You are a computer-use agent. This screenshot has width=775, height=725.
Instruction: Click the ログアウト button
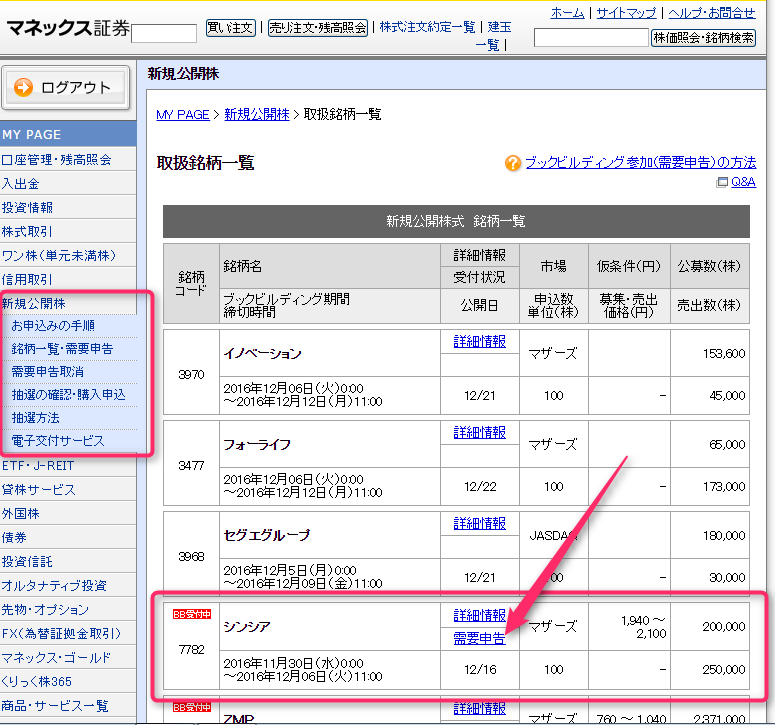(x=66, y=88)
